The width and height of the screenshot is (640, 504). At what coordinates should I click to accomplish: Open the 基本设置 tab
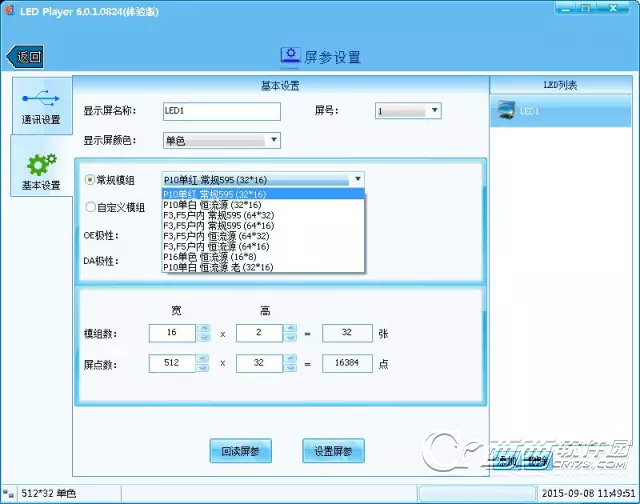point(42,167)
